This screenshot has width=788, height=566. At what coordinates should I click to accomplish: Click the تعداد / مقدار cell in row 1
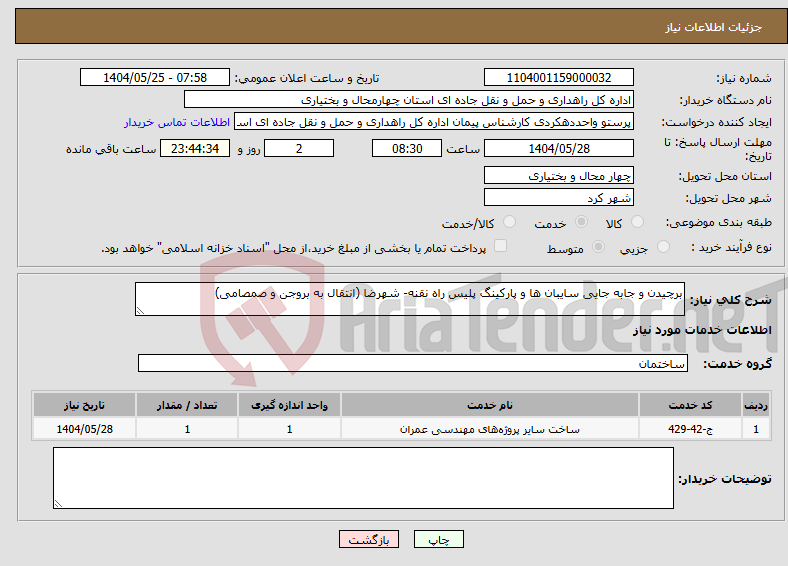tap(187, 429)
